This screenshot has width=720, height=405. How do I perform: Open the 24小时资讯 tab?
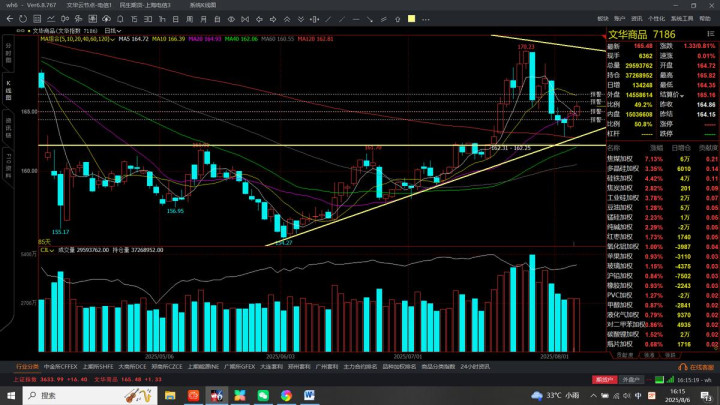pyautogui.click(x=475, y=366)
